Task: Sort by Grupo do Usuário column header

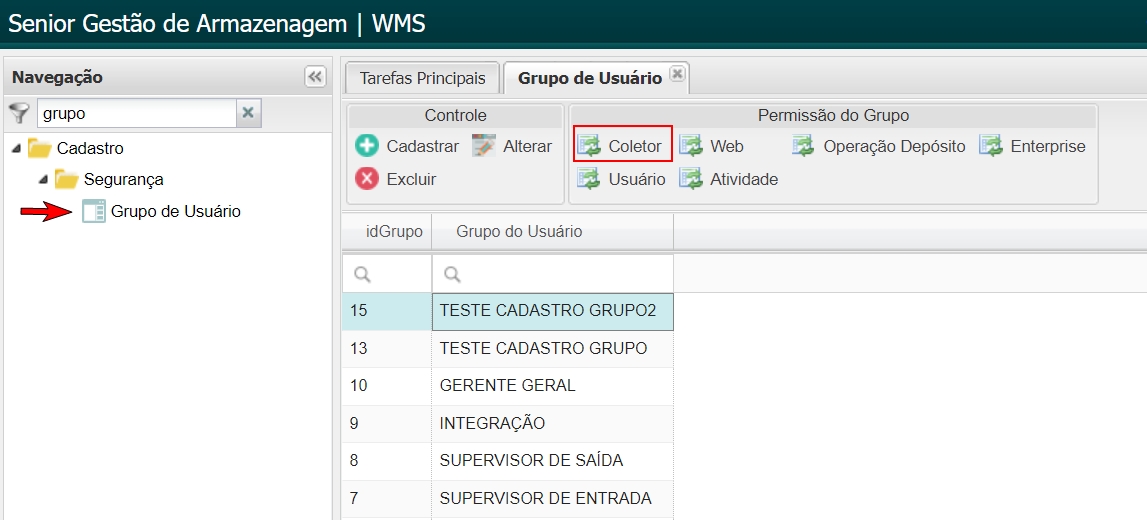Action: 519,232
